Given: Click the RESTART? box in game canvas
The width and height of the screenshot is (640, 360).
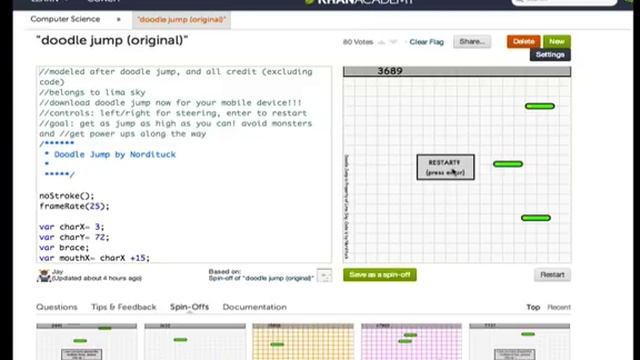Looking at the screenshot, I should [x=445, y=167].
